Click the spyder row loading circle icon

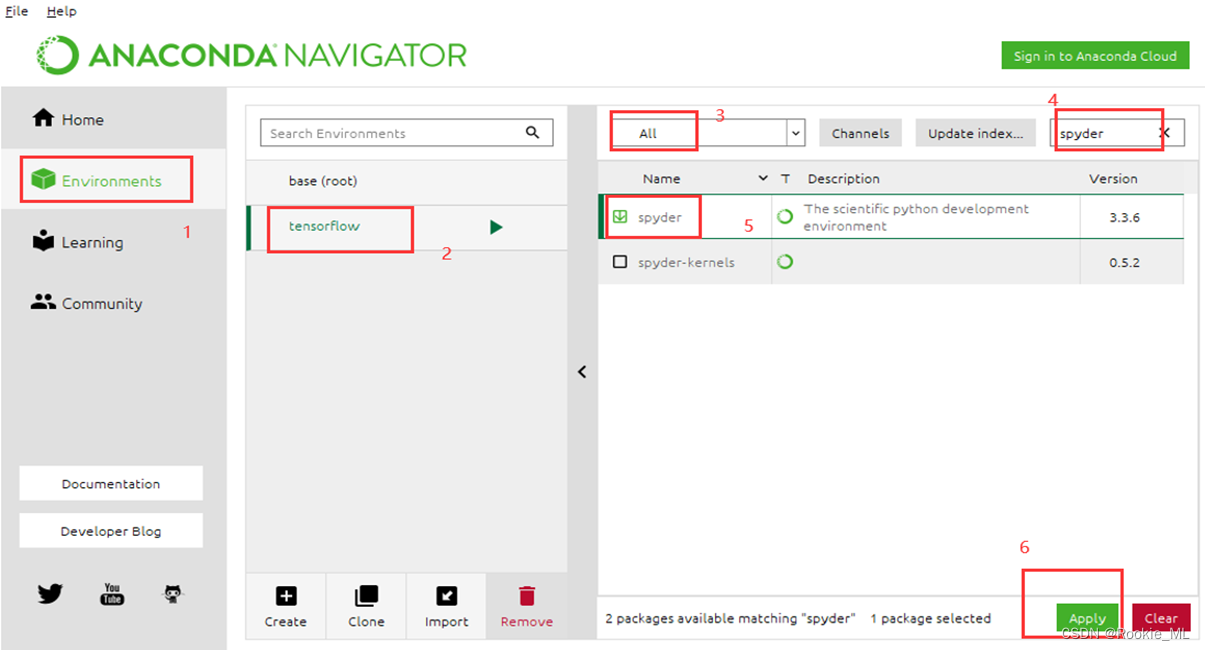pos(785,216)
